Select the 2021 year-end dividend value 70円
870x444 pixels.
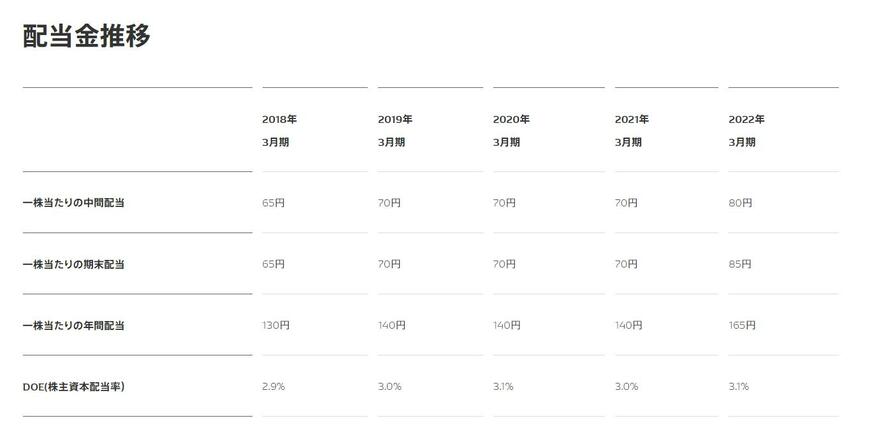pyautogui.click(x=626, y=265)
